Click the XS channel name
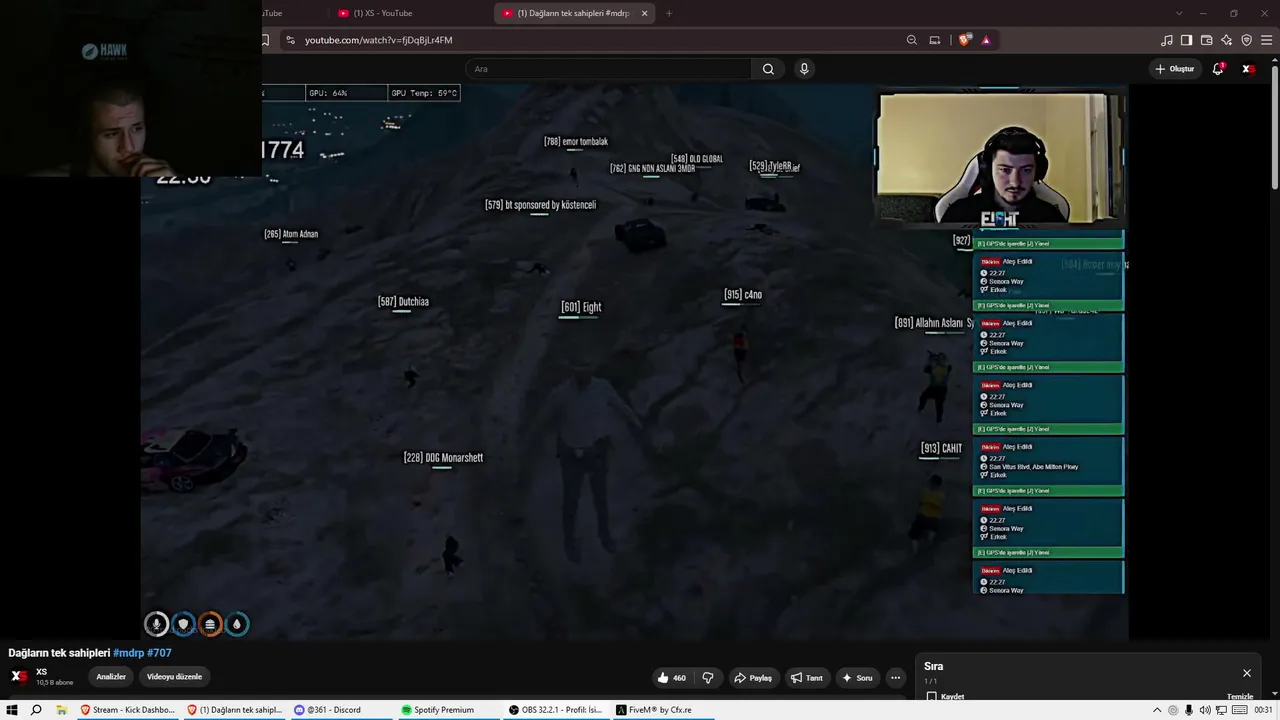 pyautogui.click(x=42, y=672)
